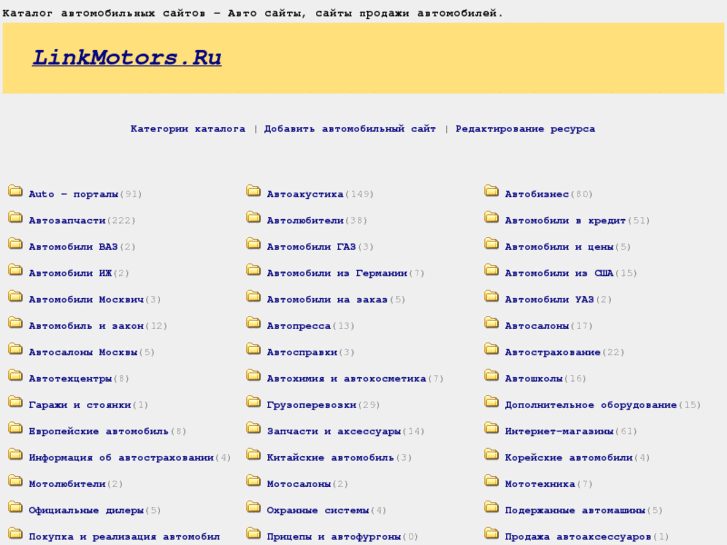Open Редактирование ресурса page

[525, 129]
